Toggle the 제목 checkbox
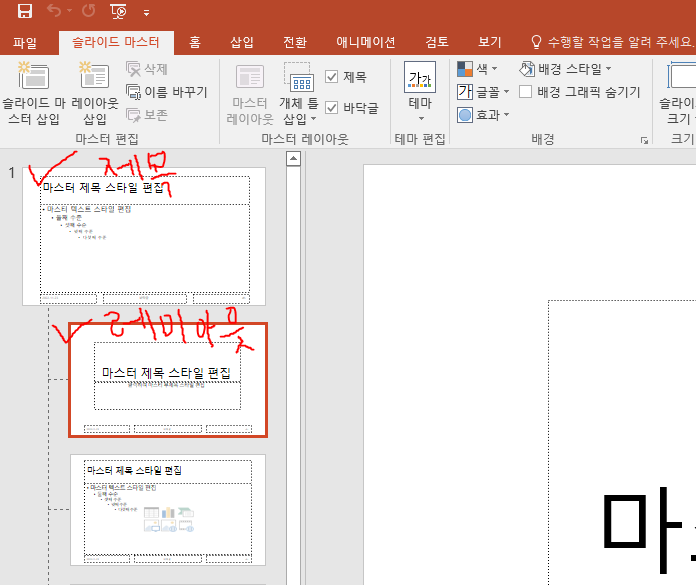This screenshot has height=585, width=696. pos(332,77)
